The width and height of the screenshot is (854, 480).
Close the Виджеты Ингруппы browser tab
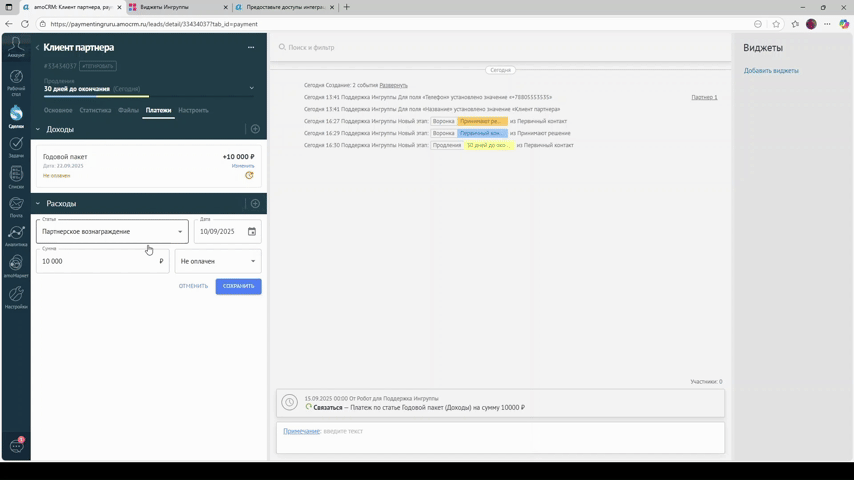(225, 7)
